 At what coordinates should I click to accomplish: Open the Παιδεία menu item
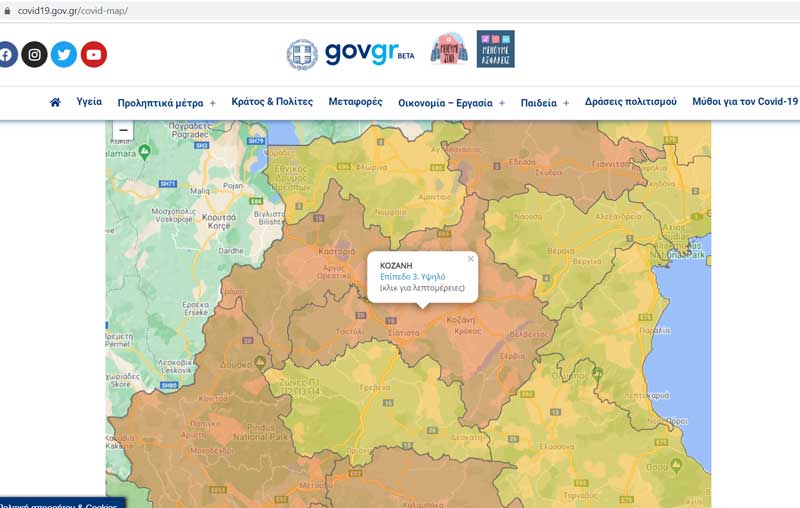538,103
